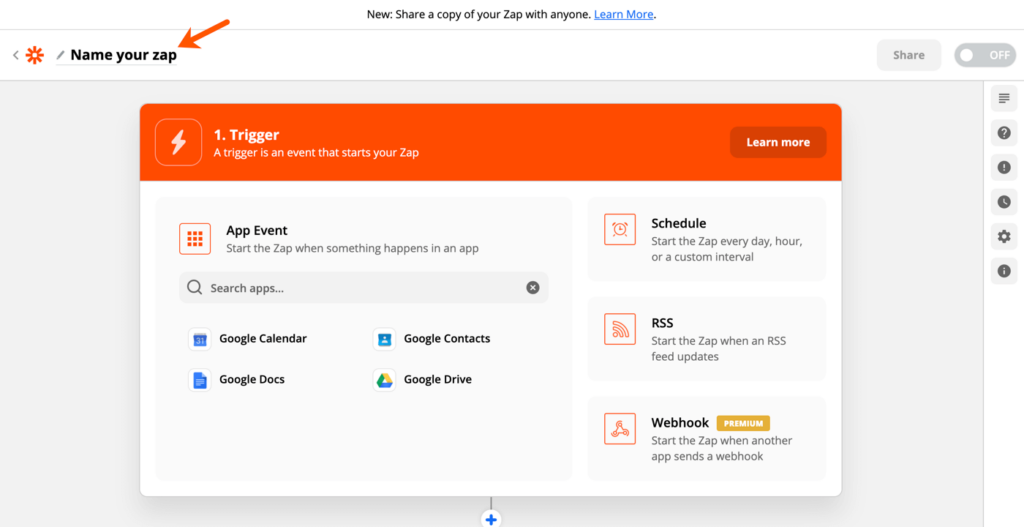This screenshot has width=1024, height=527.
Task: Toggle the zap ON/OFF switch
Action: 985,55
